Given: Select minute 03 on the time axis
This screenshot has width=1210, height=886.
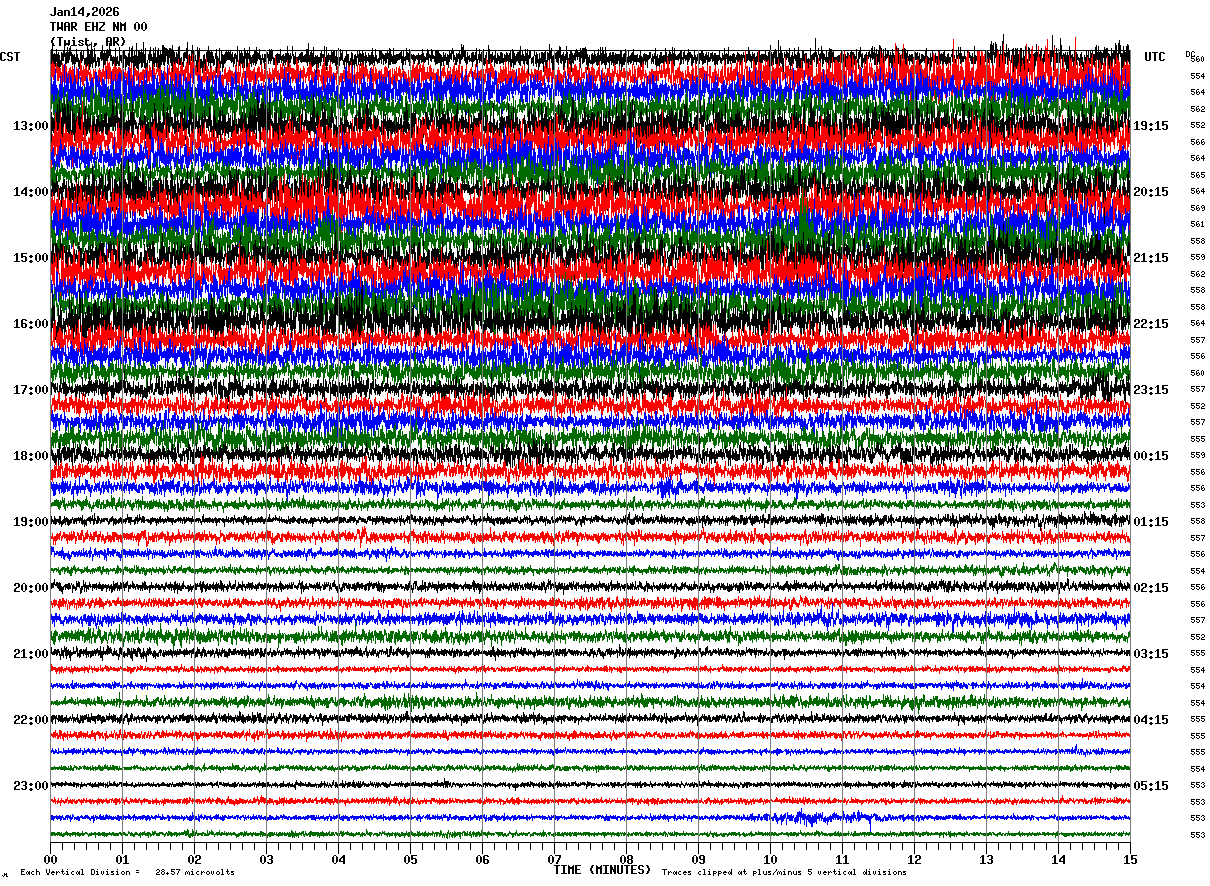Looking at the screenshot, I should (266, 859).
